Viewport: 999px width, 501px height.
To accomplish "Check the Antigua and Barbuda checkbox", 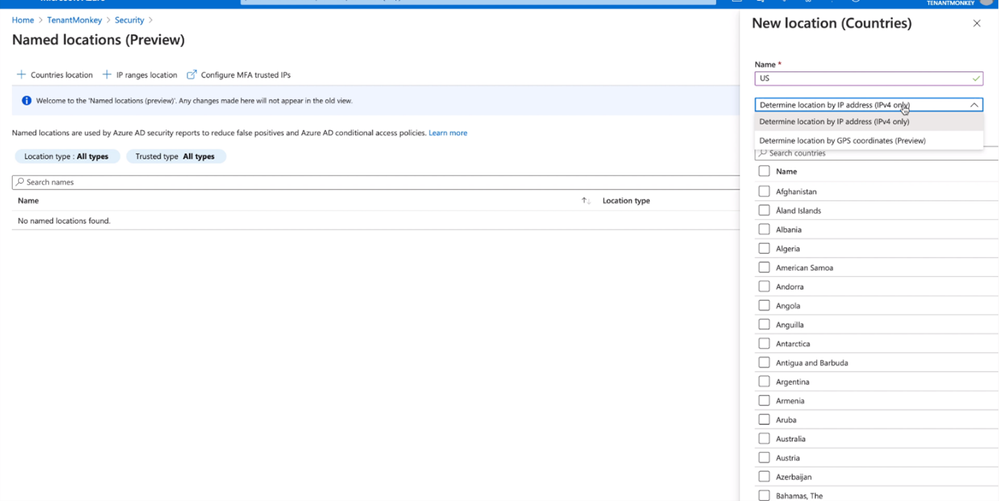I will (x=764, y=363).
